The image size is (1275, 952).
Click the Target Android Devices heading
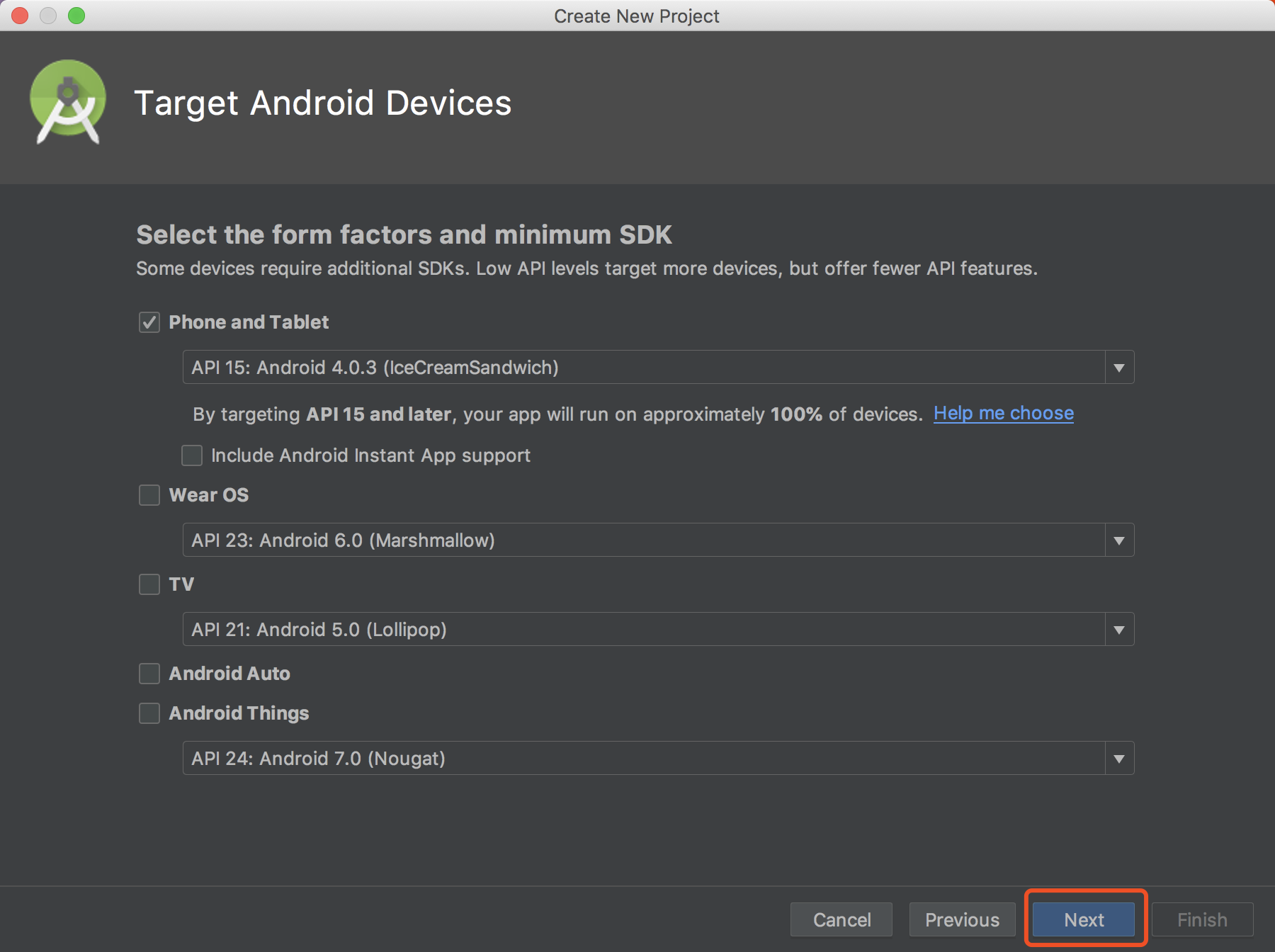coord(323,103)
